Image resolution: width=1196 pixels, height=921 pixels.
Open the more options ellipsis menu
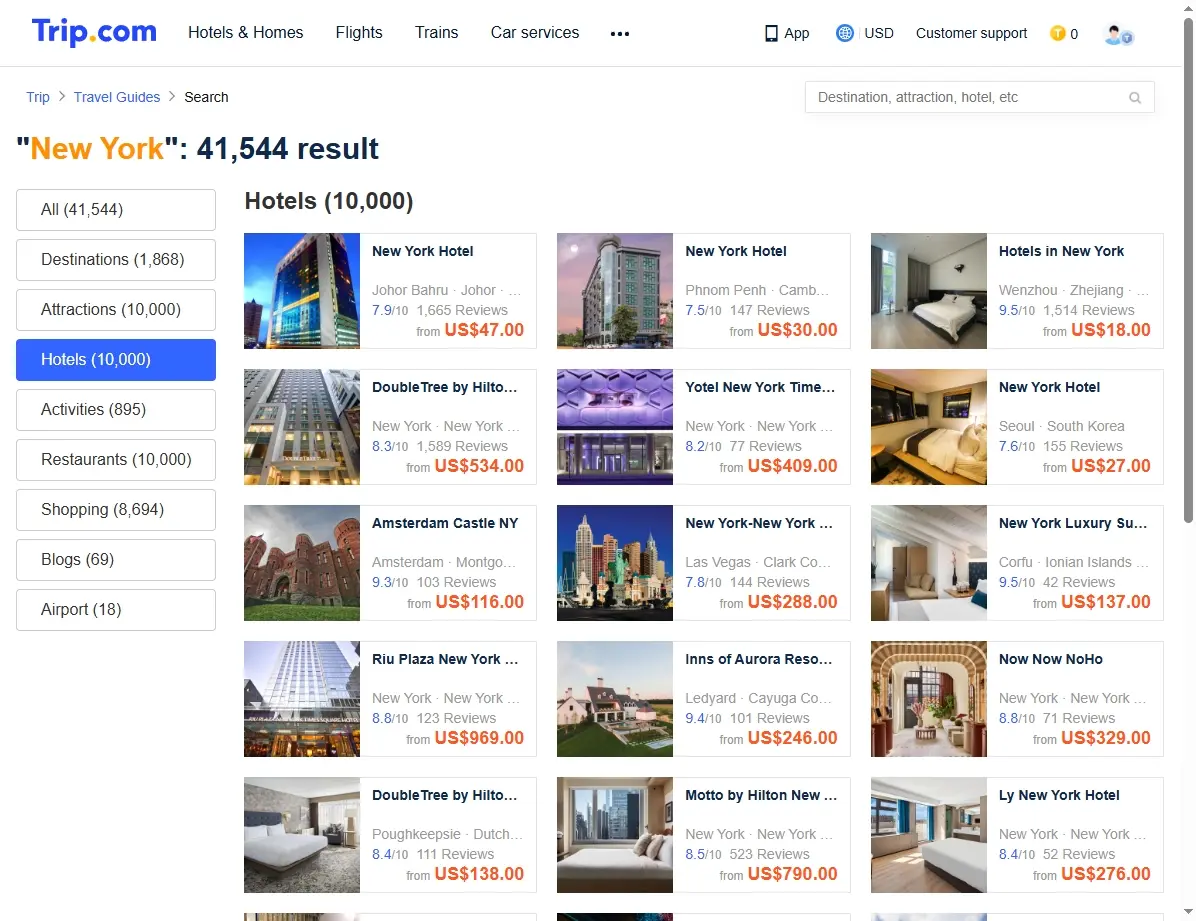pyautogui.click(x=620, y=34)
